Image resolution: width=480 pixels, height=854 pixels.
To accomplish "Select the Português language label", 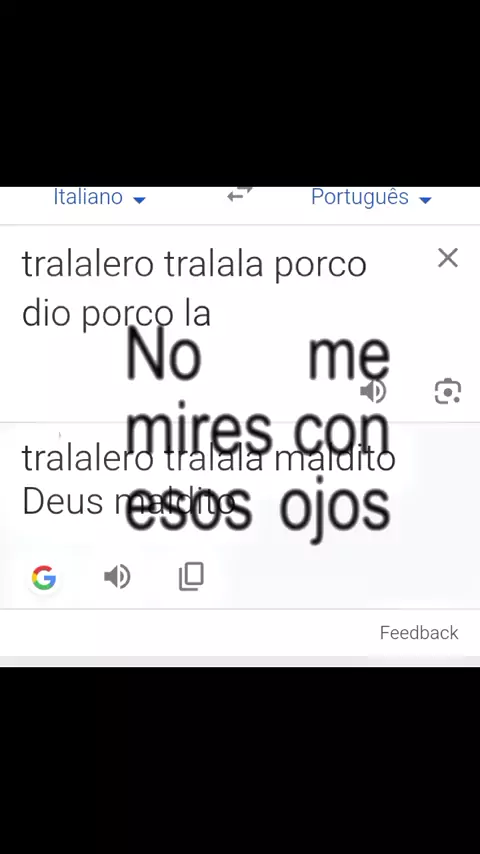I will [360, 197].
